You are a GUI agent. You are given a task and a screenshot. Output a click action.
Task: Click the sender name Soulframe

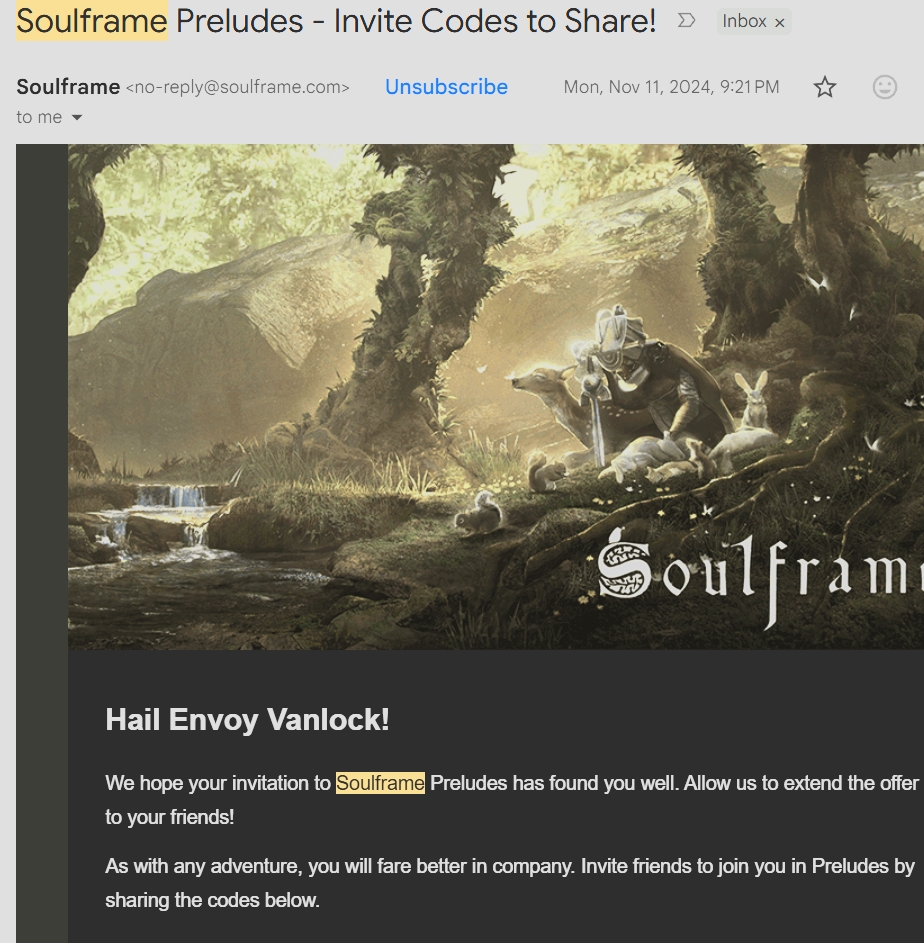(68, 87)
